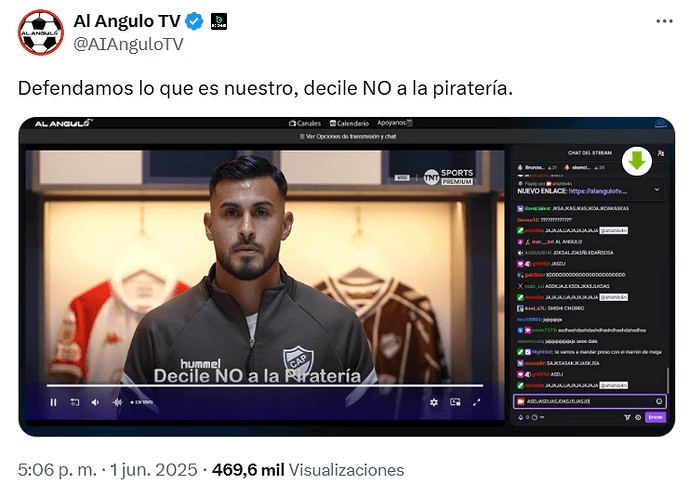Click the video progress bar
Viewport: 690px width, 484px height.
(x=265, y=386)
